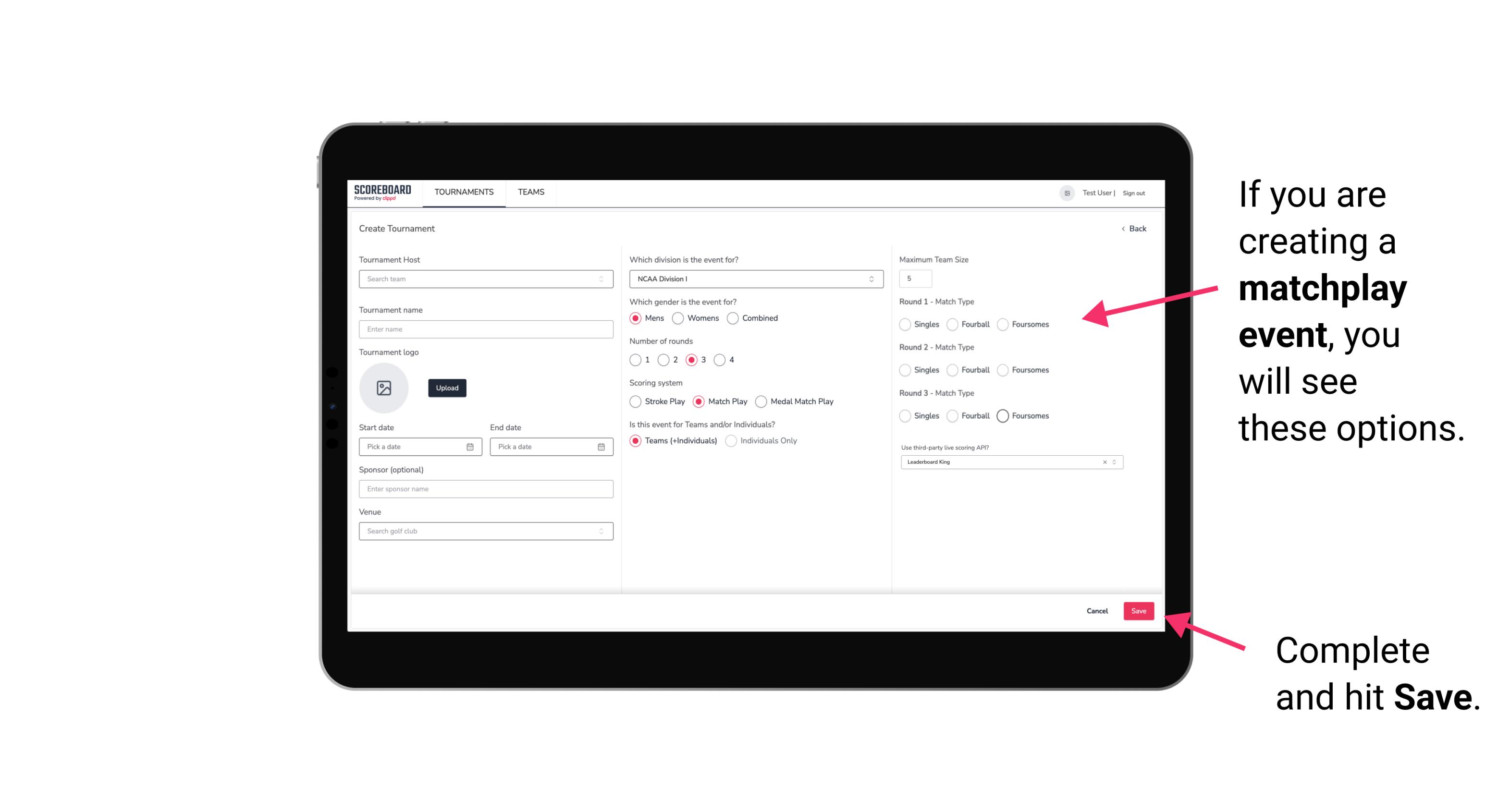Click the Save tournament button

pyautogui.click(x=1139, y=610)
